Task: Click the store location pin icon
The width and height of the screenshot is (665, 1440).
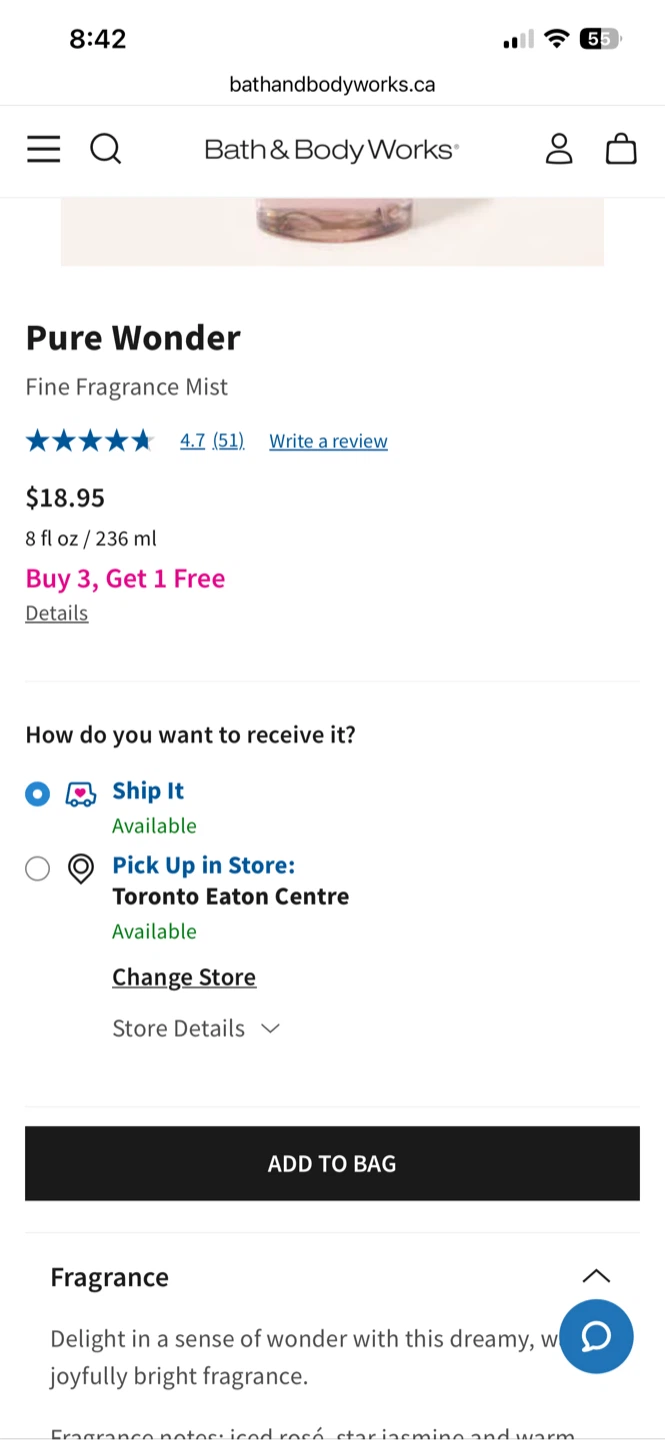Action: [x=81, y=868]
